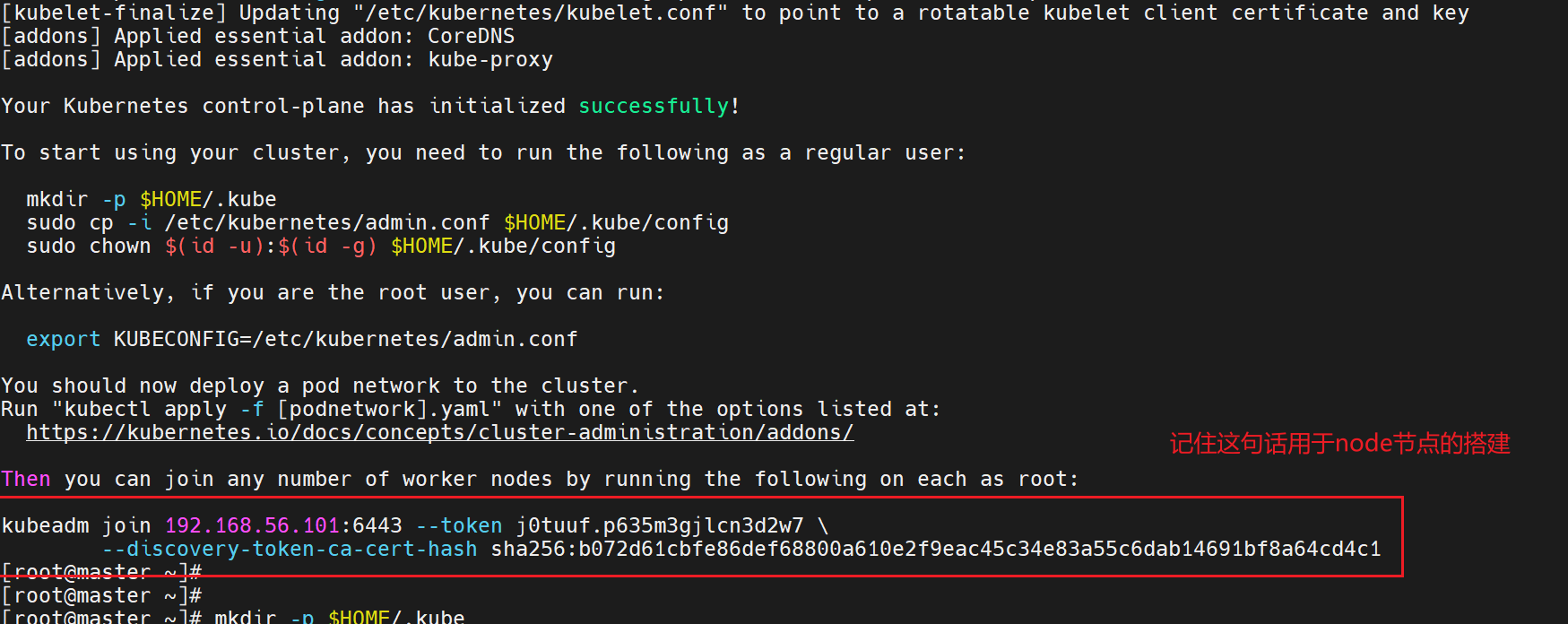Click the --discovery-token-ca-cert-hash flag text
The height and width of the screenshot is (624, 1568).
pos(290,549)
